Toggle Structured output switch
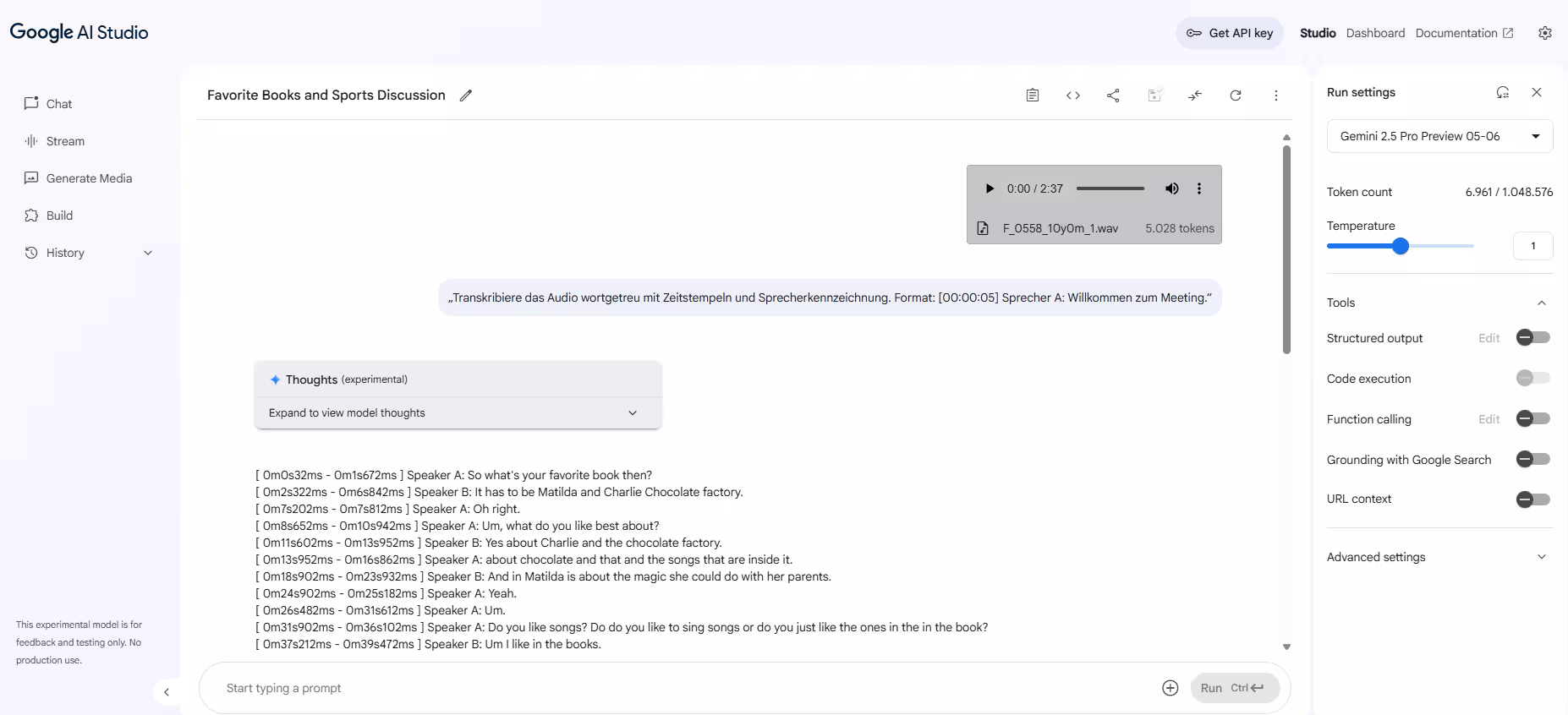1568x715 pixels. [1533, 338]
